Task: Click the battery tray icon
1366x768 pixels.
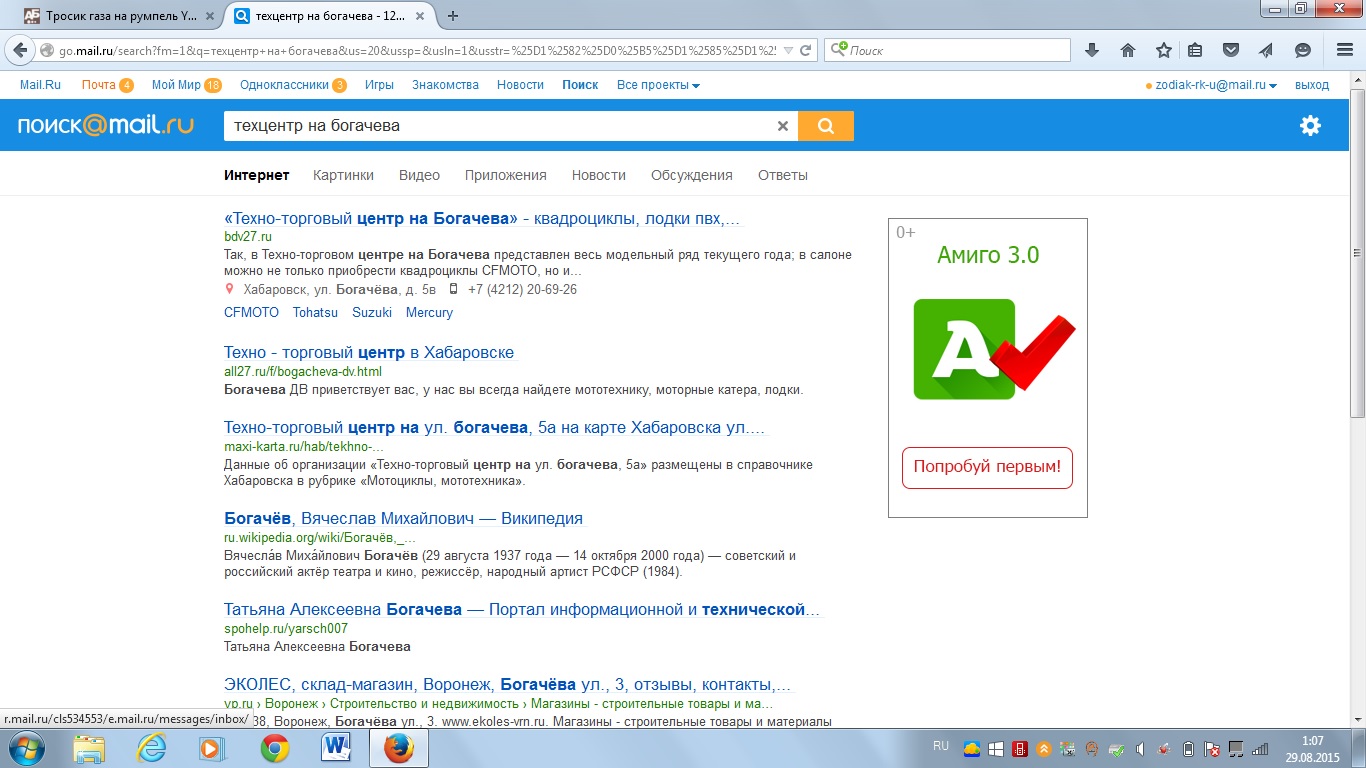Action: (x=1188, y=749)
